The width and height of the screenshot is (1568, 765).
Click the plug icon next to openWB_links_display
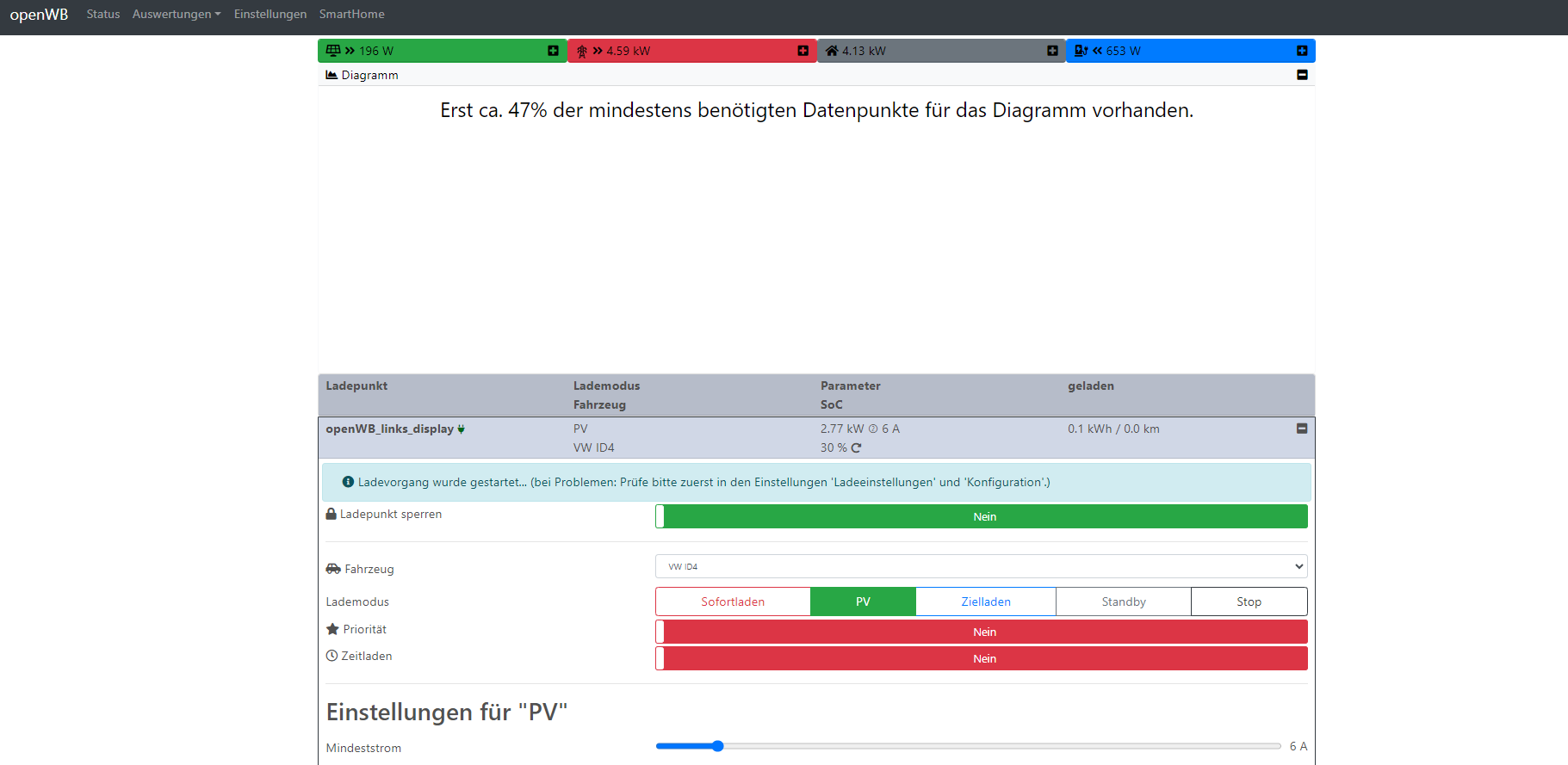click(462, 429)
